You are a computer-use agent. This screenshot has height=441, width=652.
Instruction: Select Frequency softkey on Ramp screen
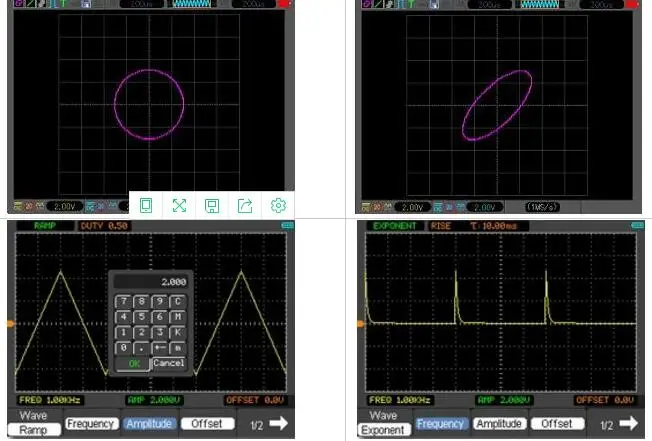pos(91,424)
